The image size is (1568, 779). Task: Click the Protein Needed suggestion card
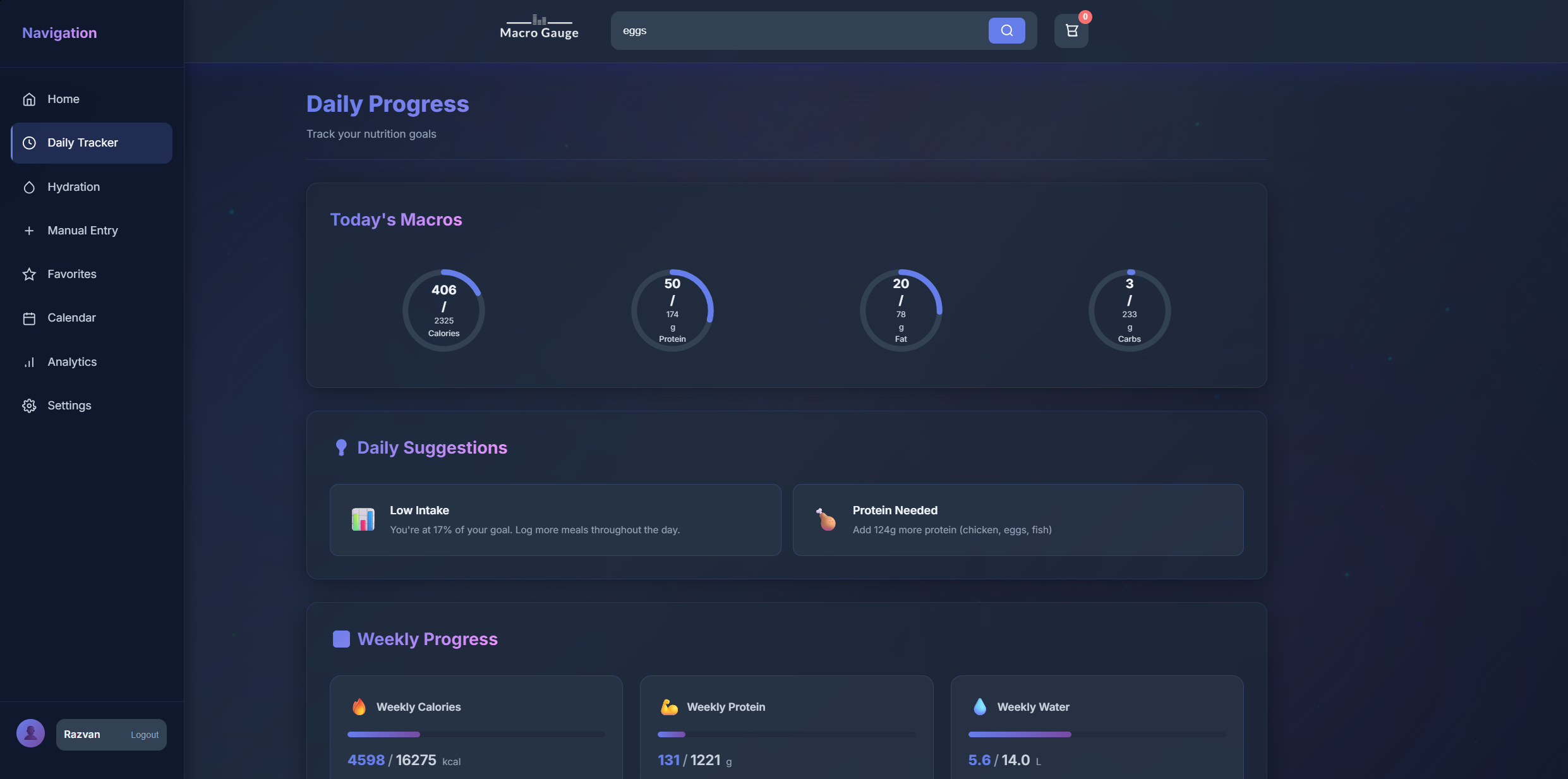click(x=1018, y=520)
